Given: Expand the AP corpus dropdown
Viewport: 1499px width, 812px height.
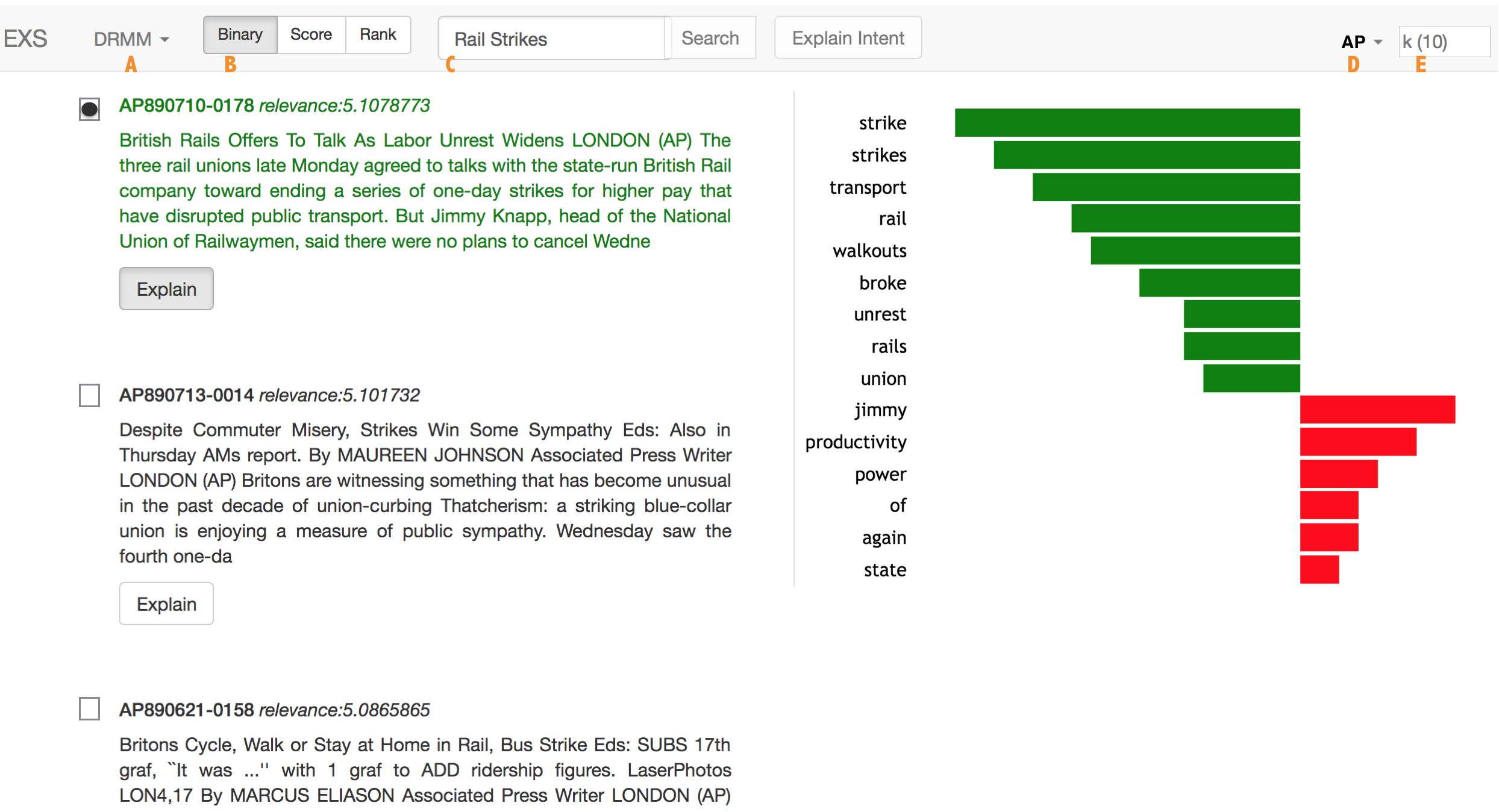Looking at the screenshot, I should pos(1360,42).
